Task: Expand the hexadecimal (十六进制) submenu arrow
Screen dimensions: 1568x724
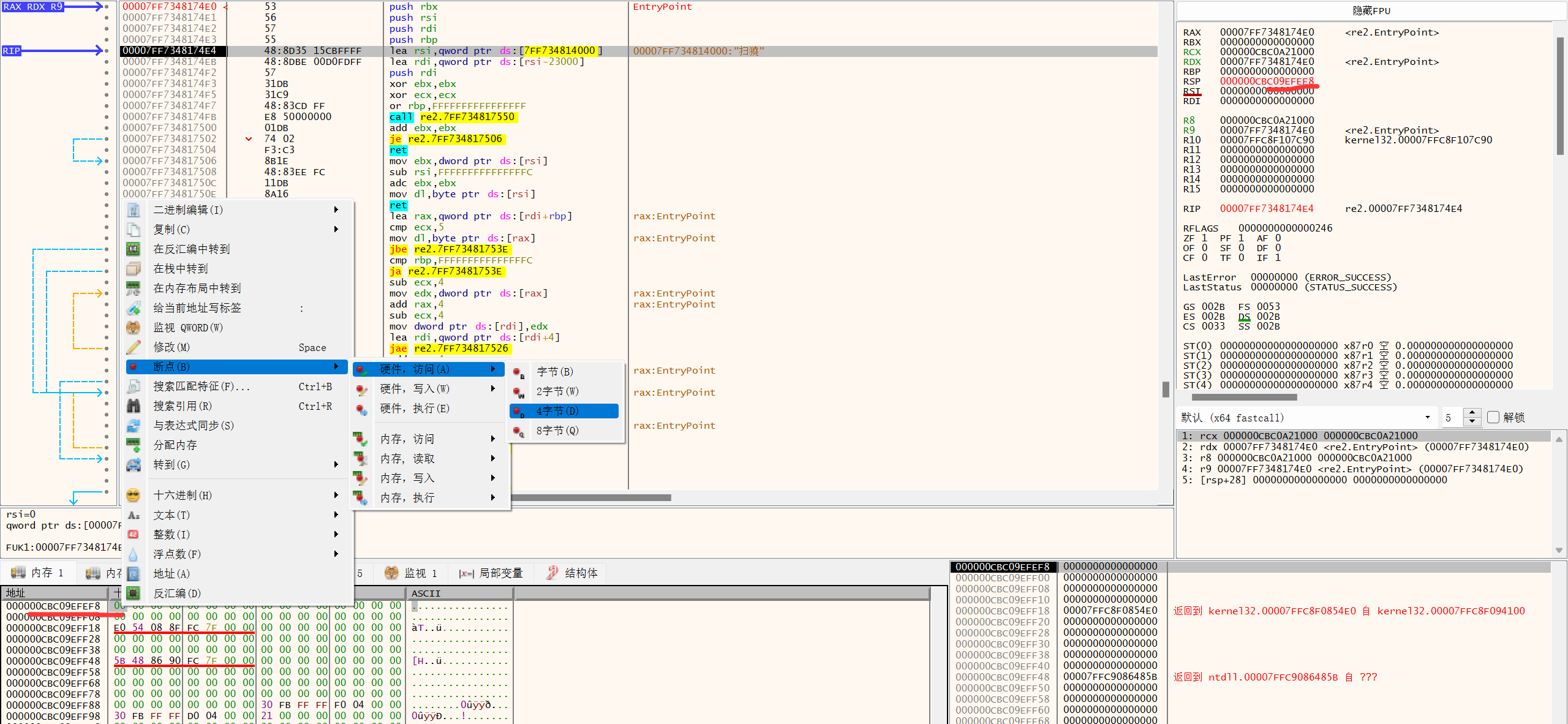Action: [336, 496]
